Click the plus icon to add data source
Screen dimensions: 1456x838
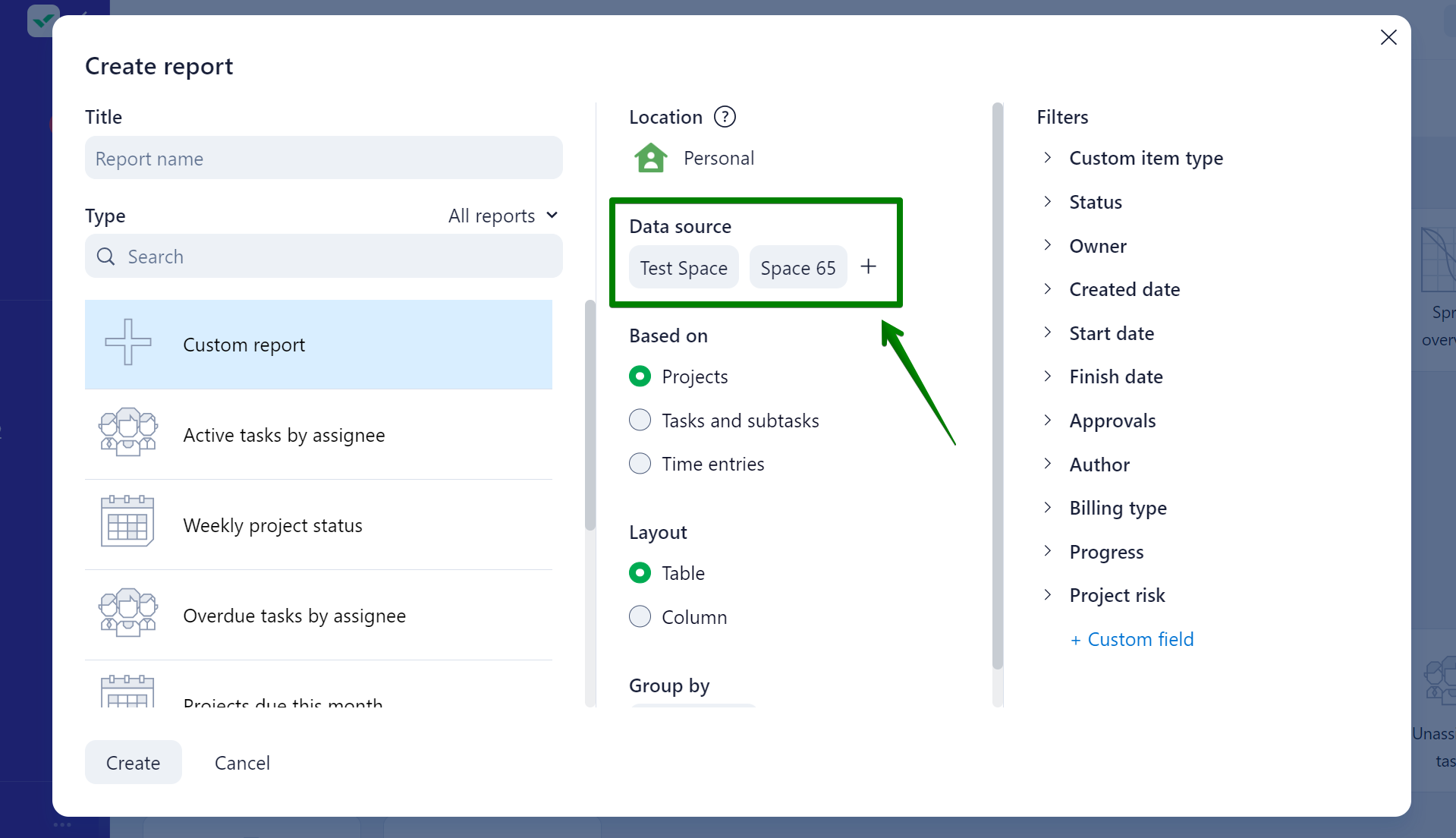[x=868, y=267]
